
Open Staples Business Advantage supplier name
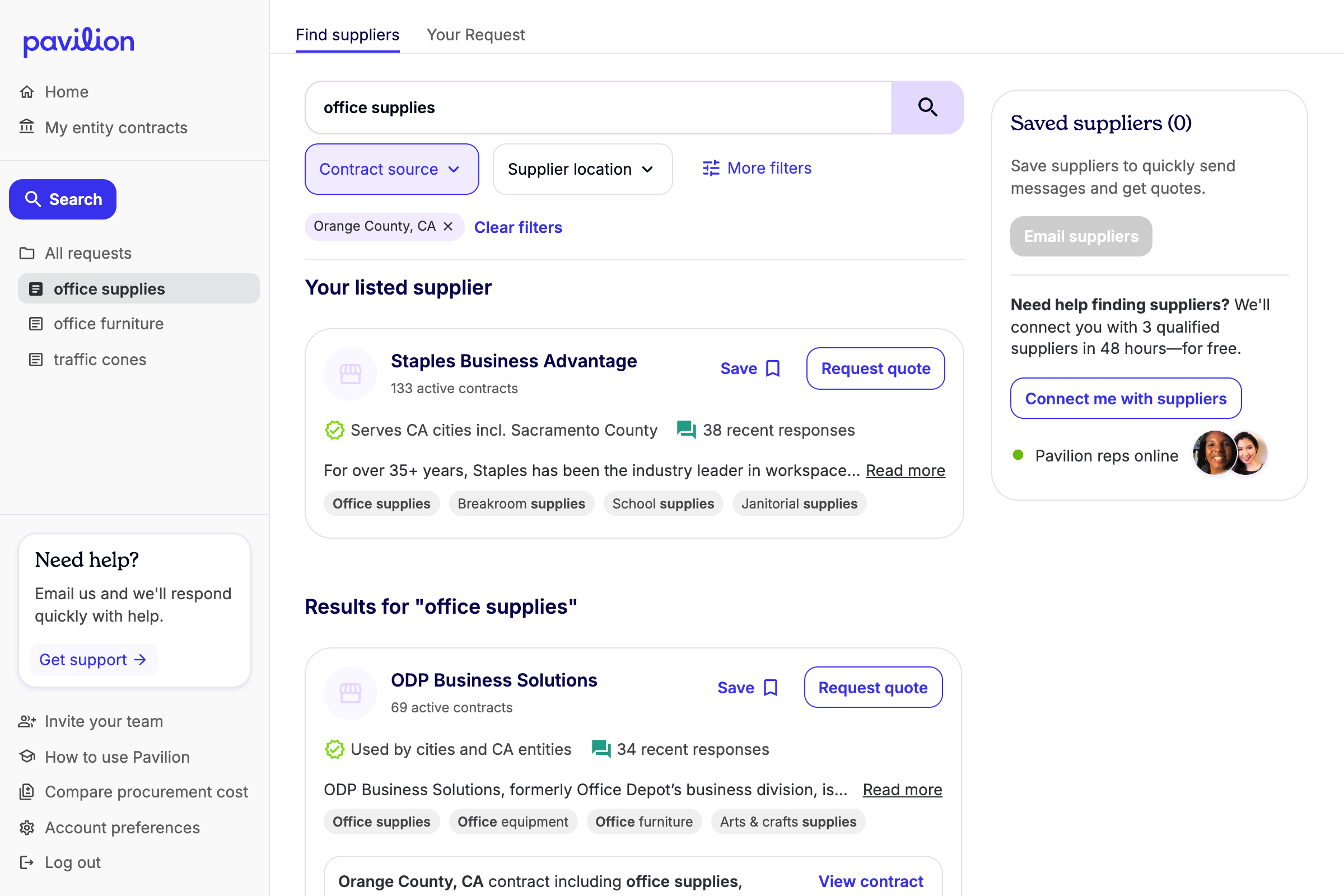[514, 361]
